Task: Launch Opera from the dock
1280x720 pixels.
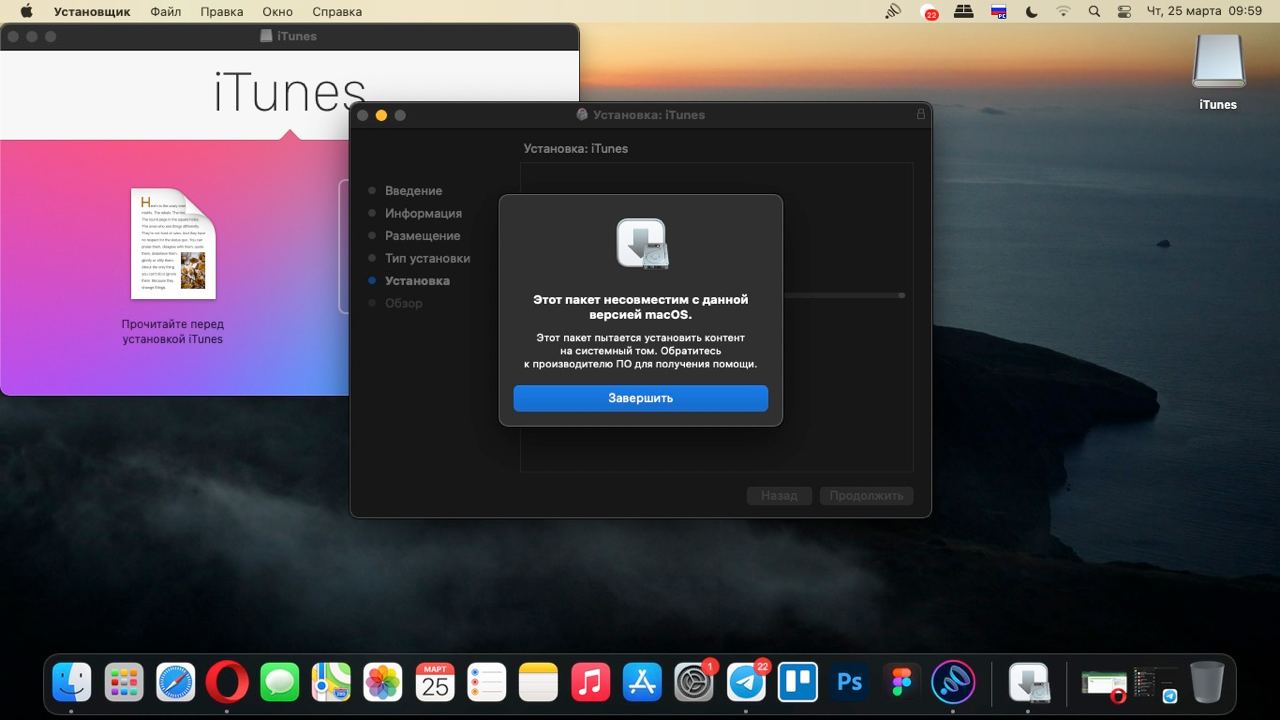Action: 227,683
